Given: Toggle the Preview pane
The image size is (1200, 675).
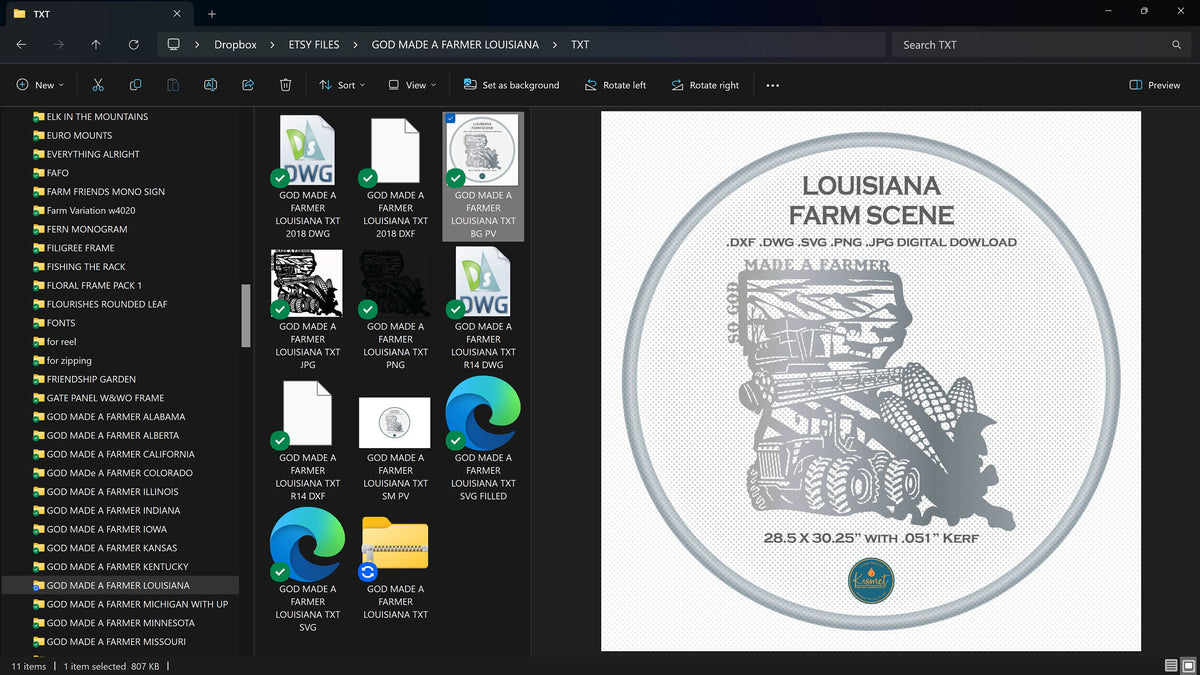Looking at the screenshot, I should 1155,85.
